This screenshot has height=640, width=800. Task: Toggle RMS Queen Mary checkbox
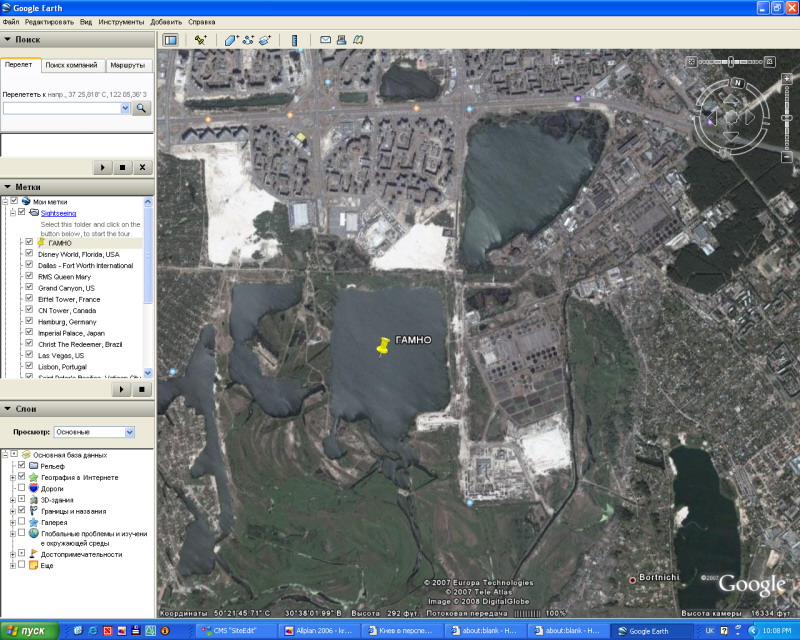tap(29, 276)
